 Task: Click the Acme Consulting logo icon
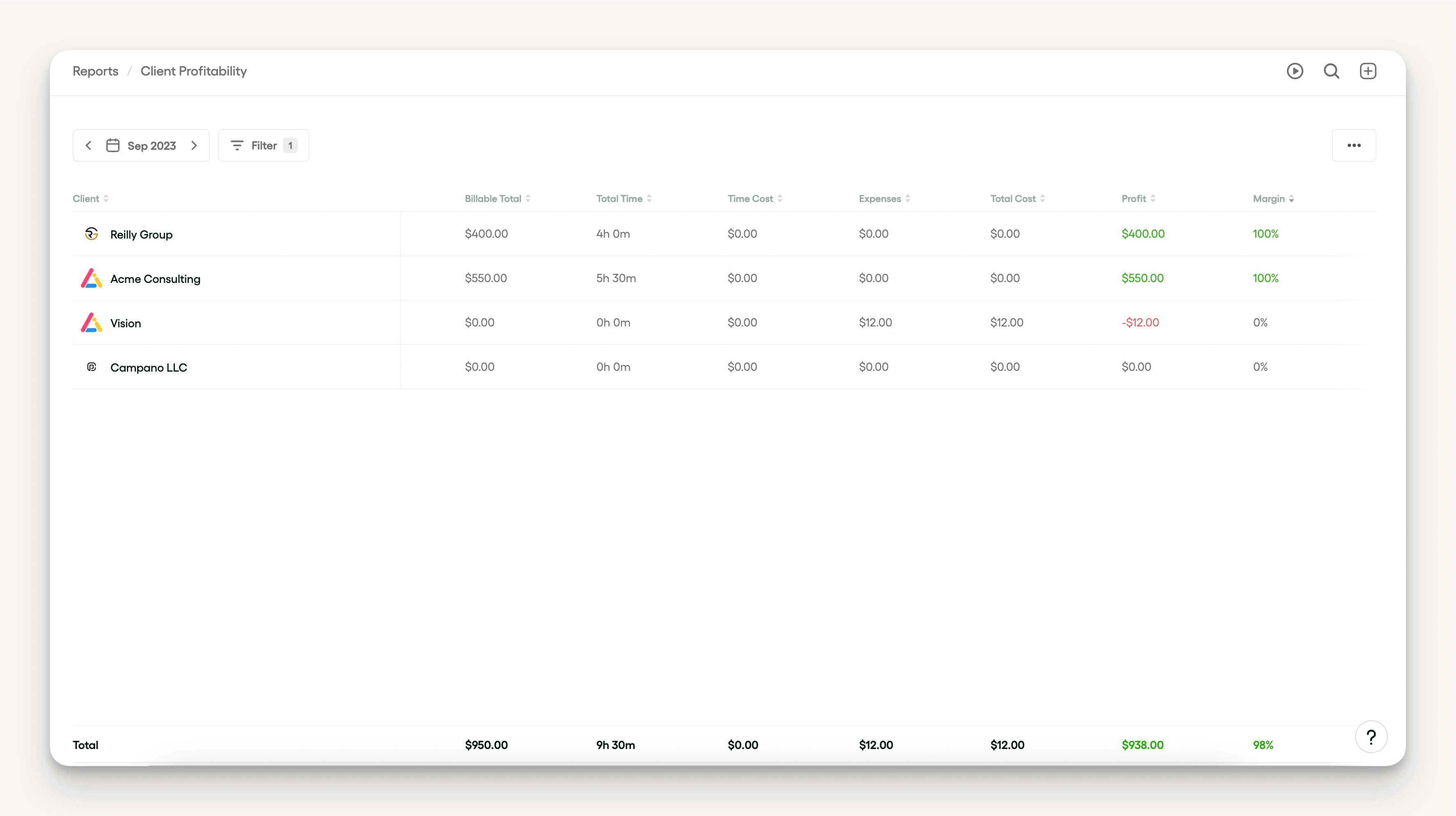(x=92, y=278)
